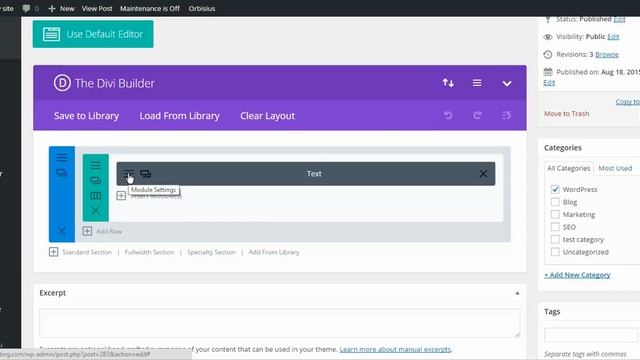The image size is (640, 360).
Task: Open blue section settings icon
Action: [x=62, y=158]
